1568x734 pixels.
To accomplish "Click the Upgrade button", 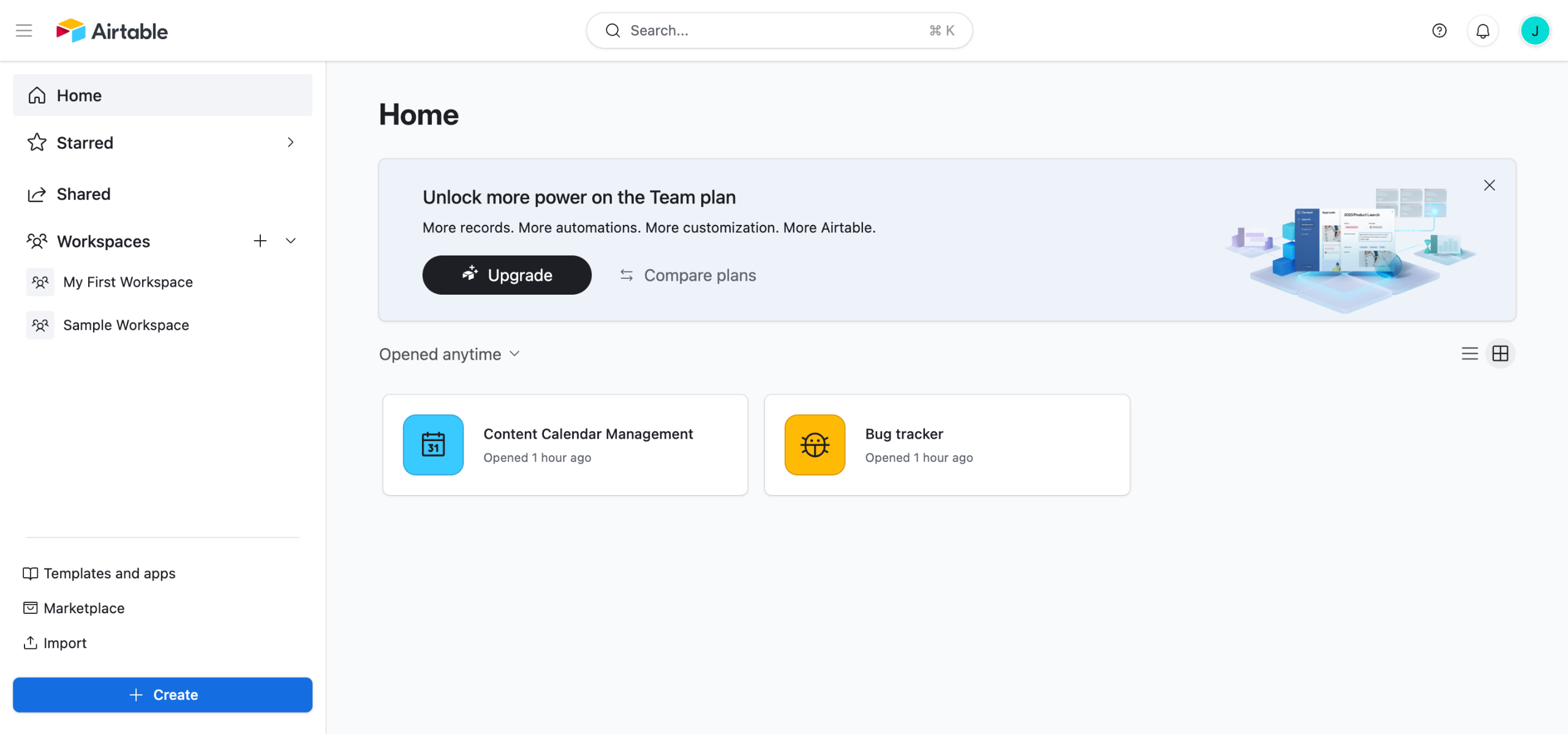I will point(507,275).
